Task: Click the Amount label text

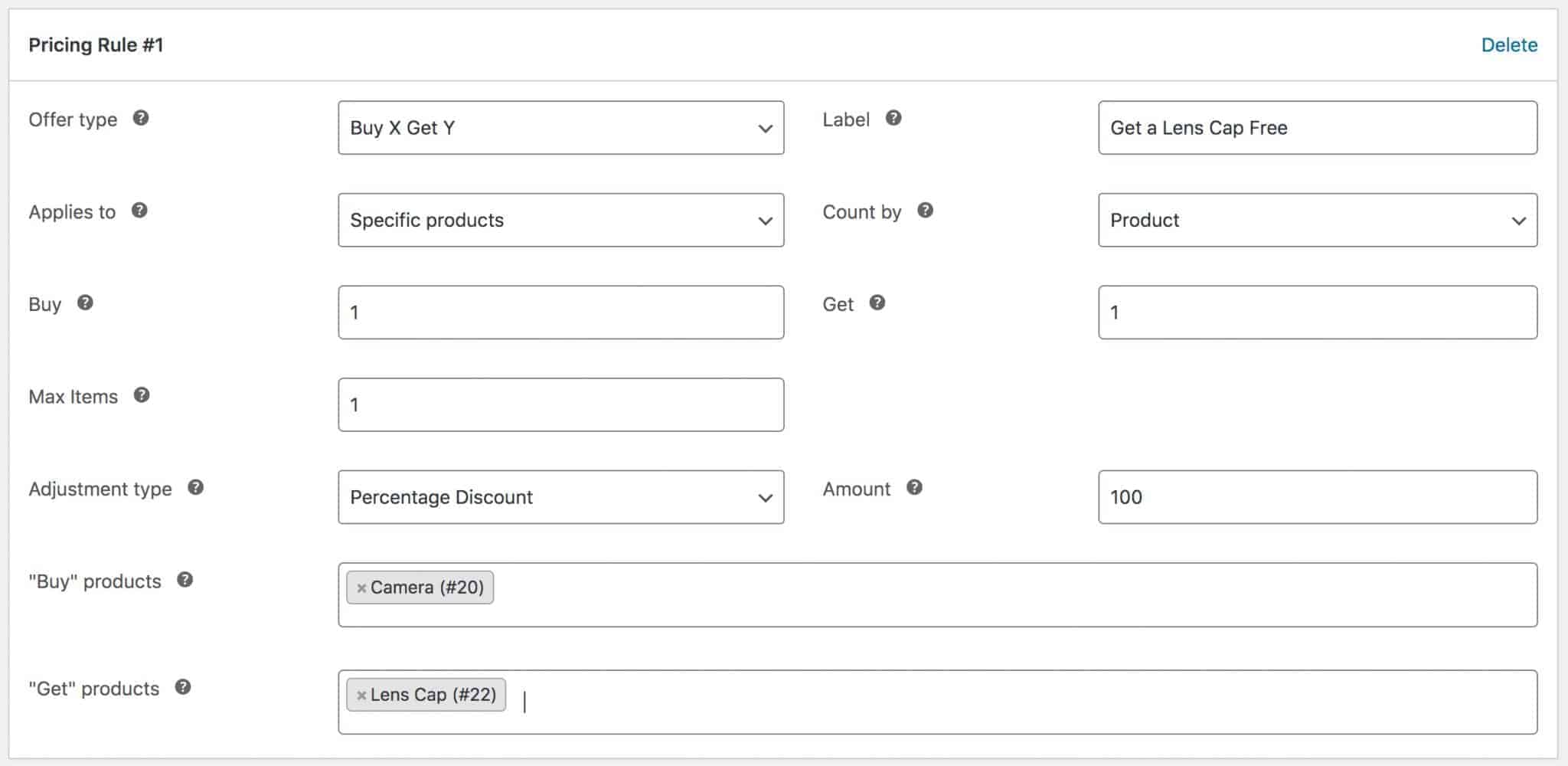Action: 857,489
